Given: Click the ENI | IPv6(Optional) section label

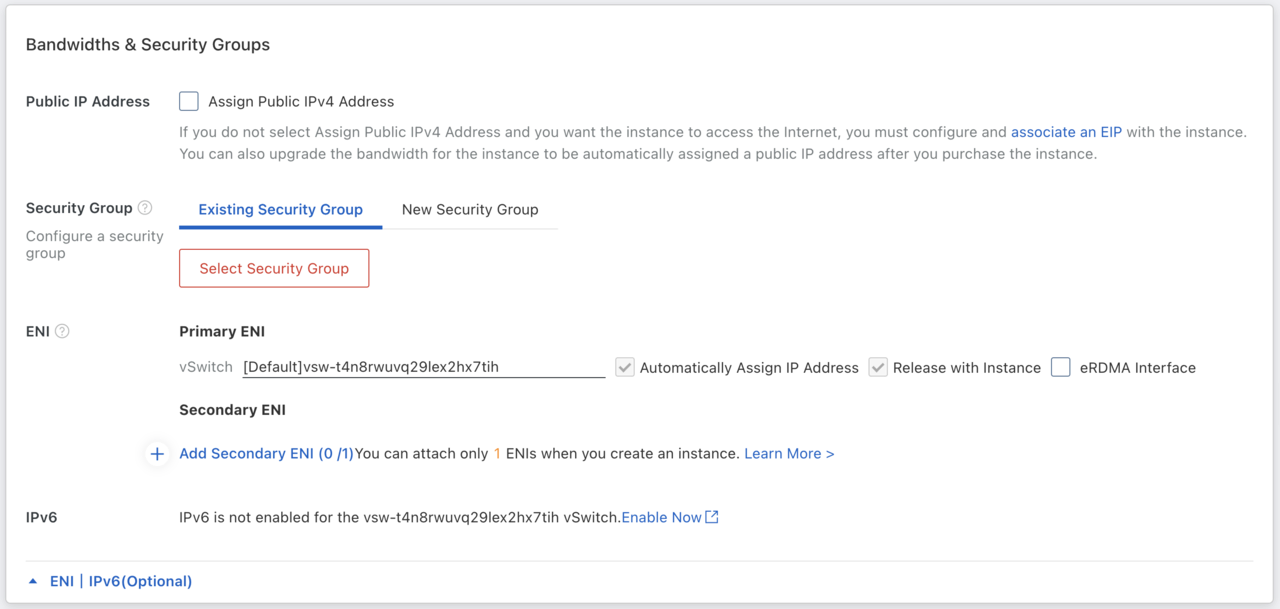Looking at the screenshot, I should [121, 581].
